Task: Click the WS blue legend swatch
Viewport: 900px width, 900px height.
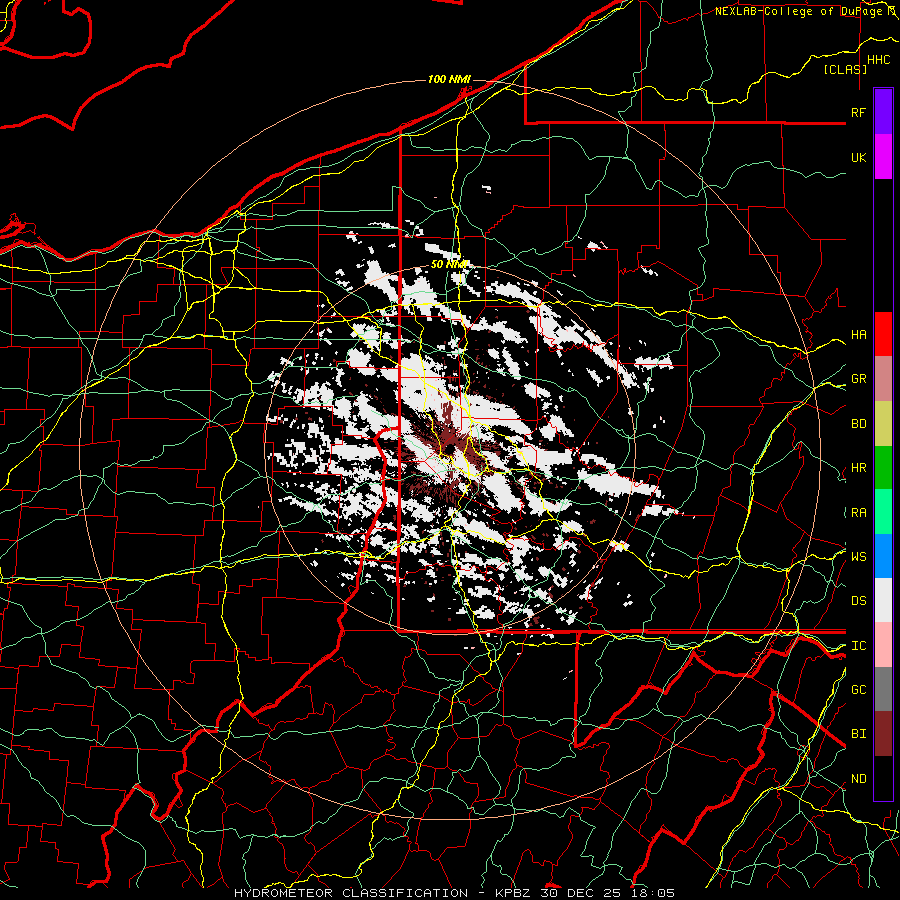Action: (x=883, y=556)
